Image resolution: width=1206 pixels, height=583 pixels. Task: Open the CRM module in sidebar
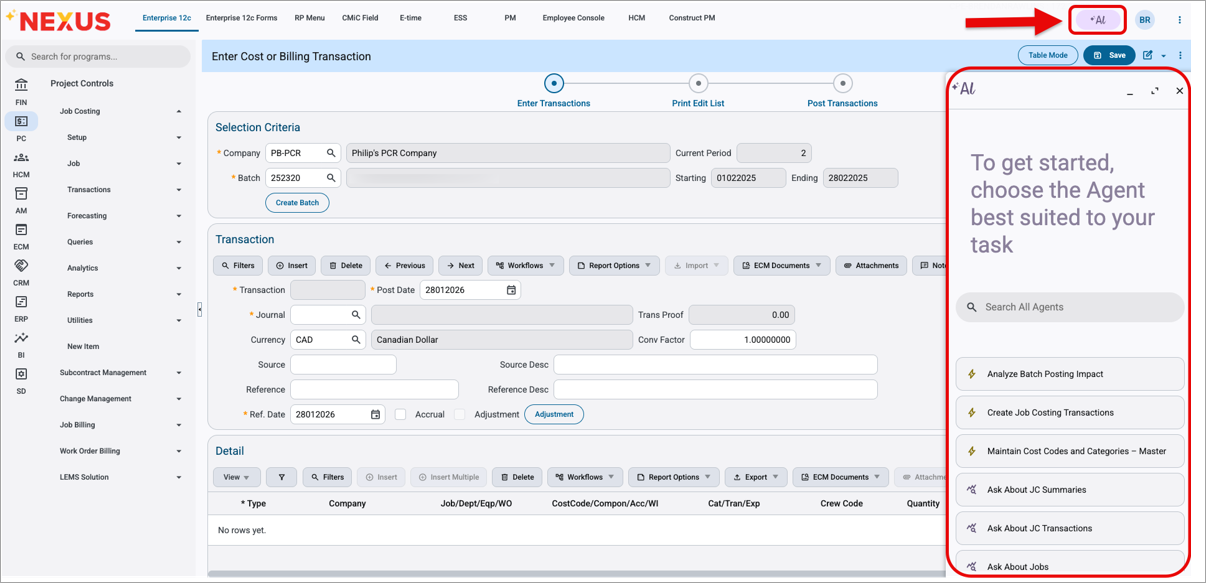coord(21,273)
